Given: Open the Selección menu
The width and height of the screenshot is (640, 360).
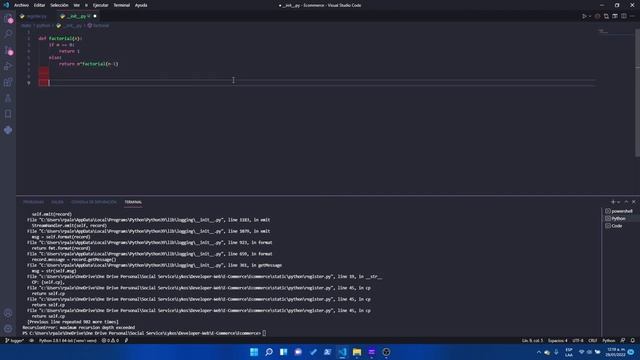Looking at the screenshot, I should pyautogui.click(x=59, y=5).
